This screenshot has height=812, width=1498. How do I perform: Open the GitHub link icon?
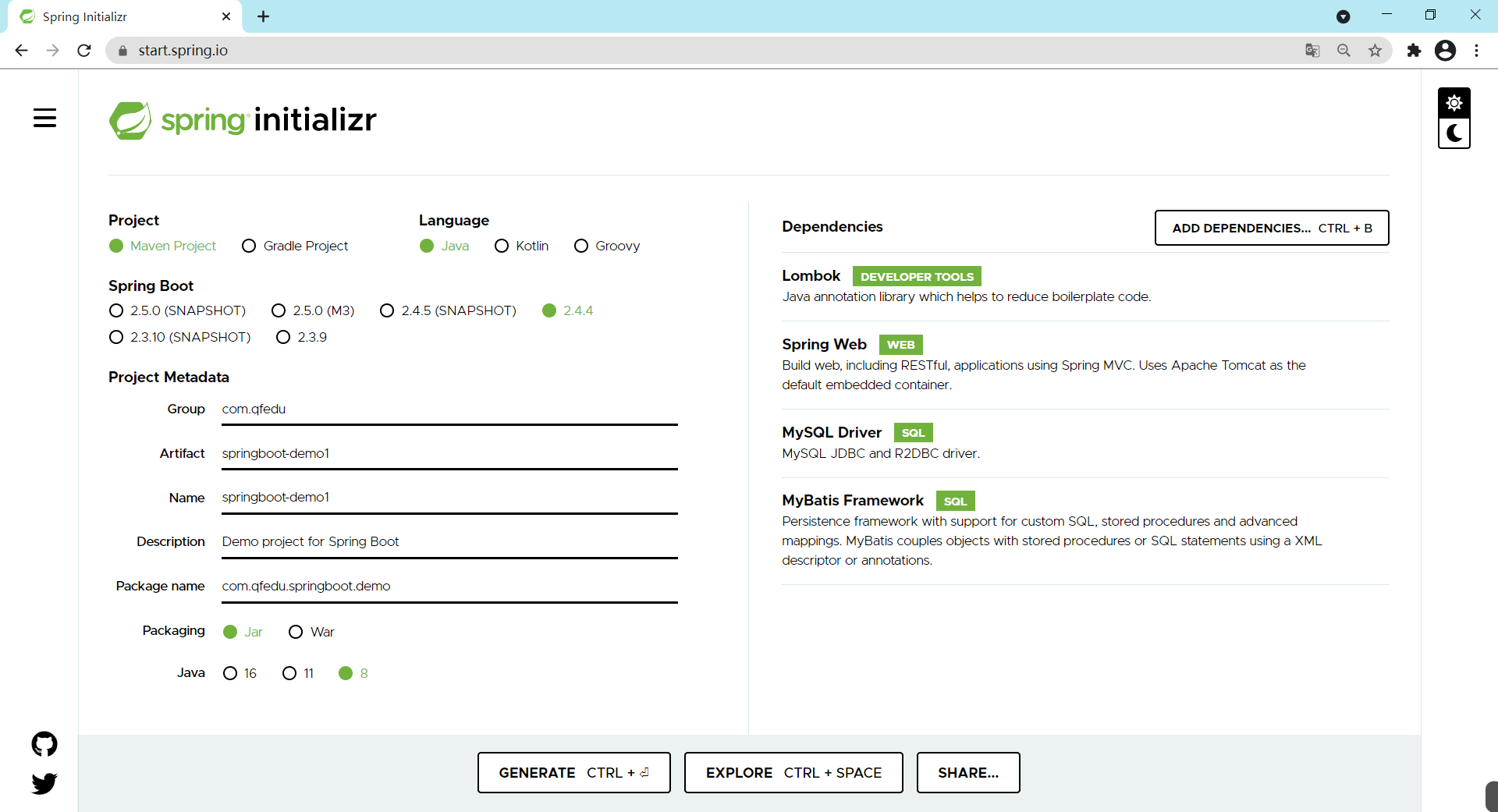point(44,744)
